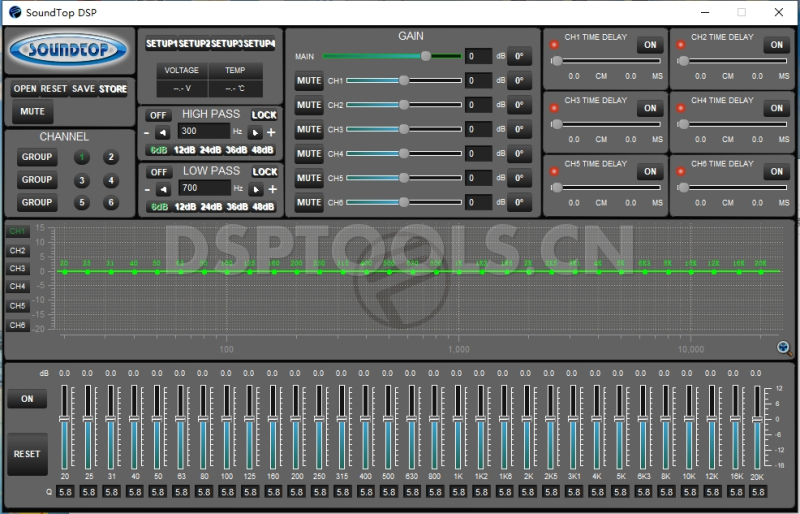Select 48dB Low Pass slope

263,207
